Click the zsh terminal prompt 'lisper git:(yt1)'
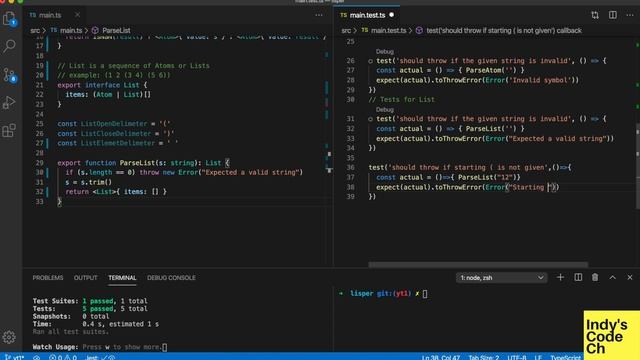The image size is (640, 360). pos(380,293)
